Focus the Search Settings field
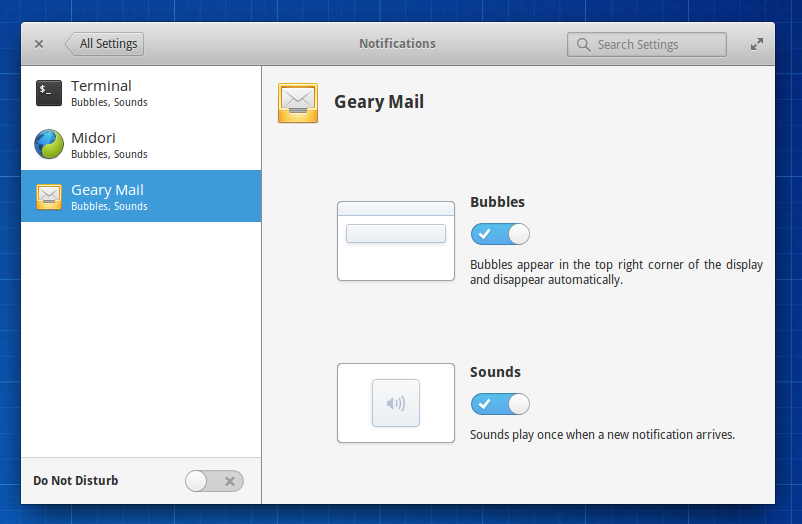Image resolution: width=802 pixels, height=524 pixels. tap(647, 45)
